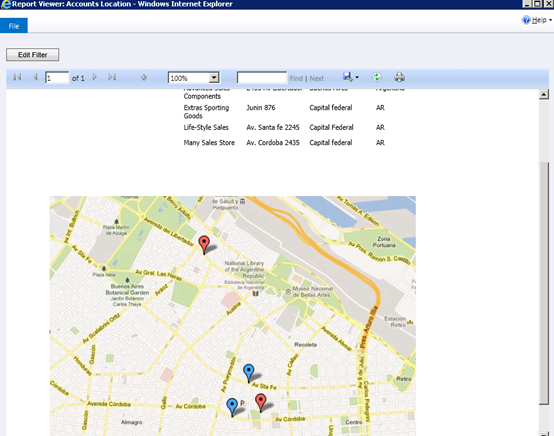Print the report via printer icon
The height and width of the screenshot is (436, 554).
399,77
